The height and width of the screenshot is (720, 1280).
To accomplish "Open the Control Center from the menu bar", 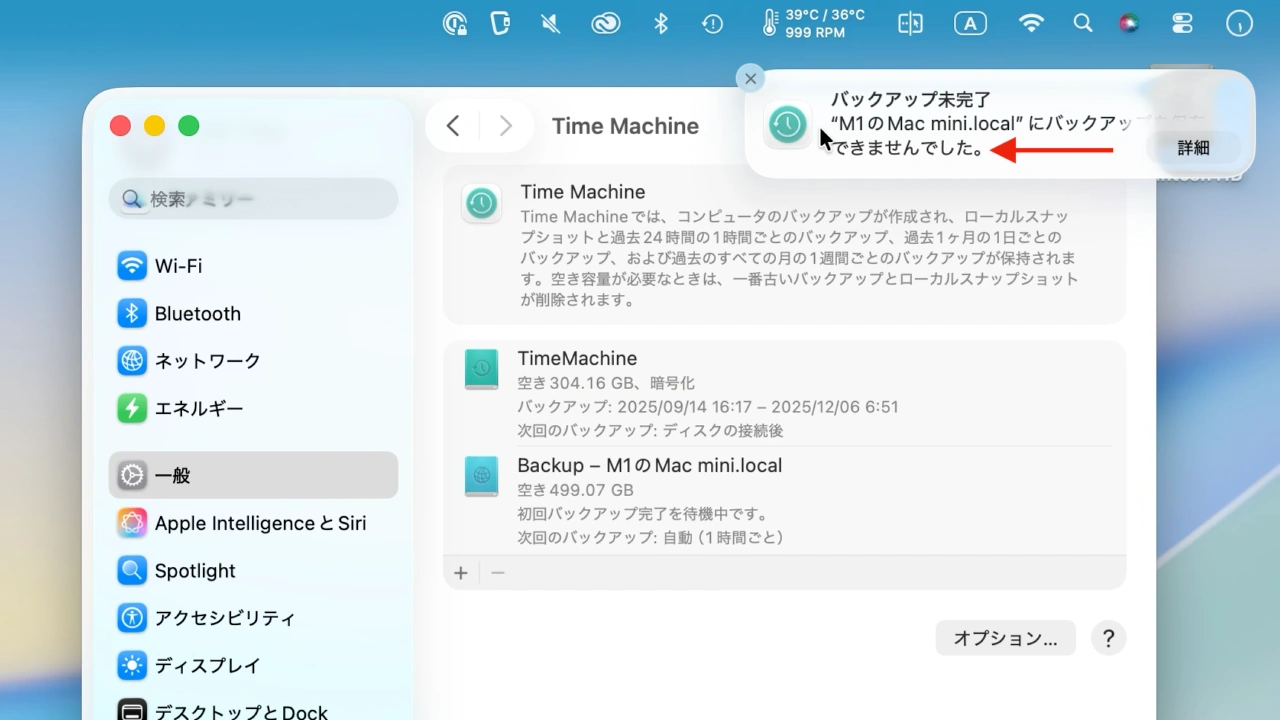I will [x=1181, y=22].
